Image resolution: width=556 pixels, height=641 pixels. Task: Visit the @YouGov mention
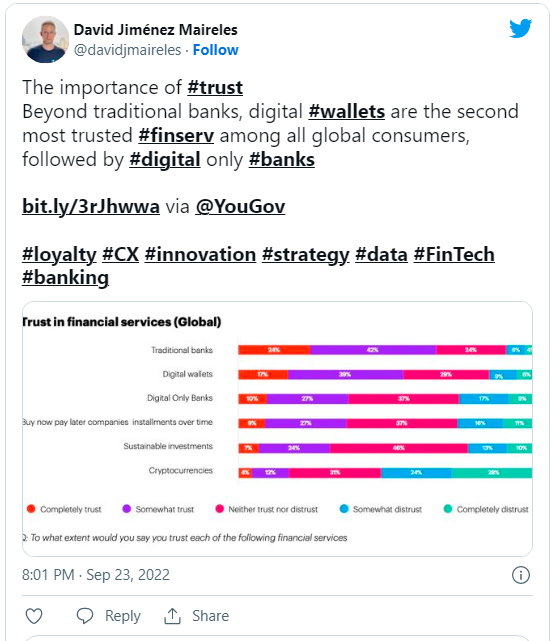tap(240, 206)
